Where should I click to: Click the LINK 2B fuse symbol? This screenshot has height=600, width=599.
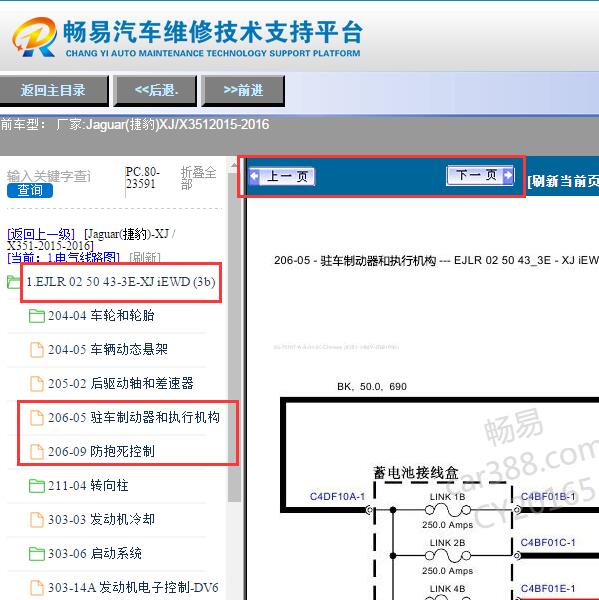(x=447, y=556)
